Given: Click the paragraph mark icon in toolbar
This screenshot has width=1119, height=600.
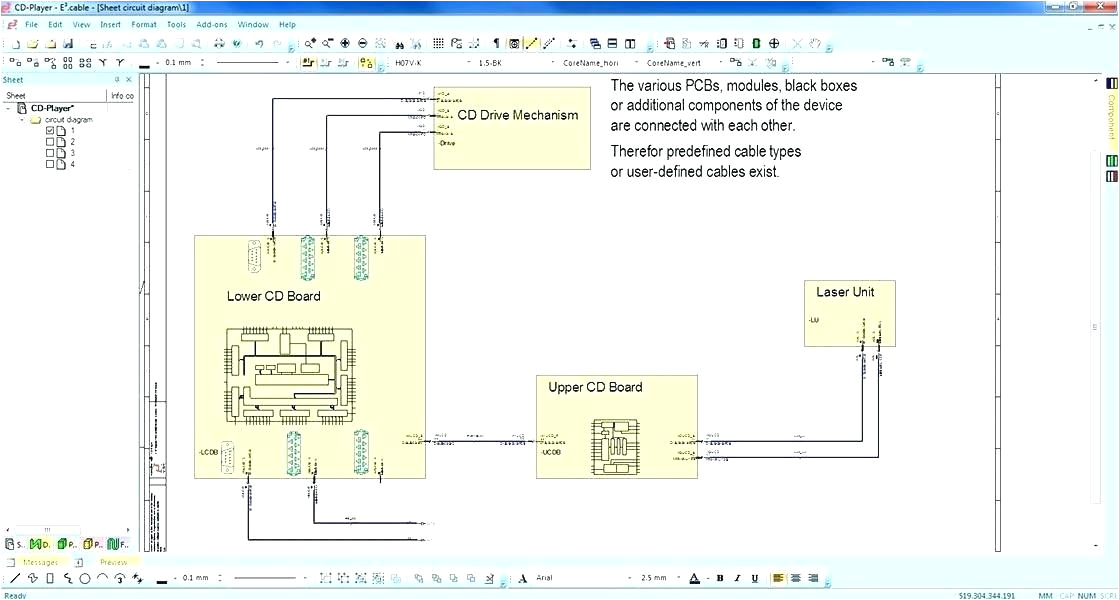Looking at the screenshot, I should pyautogui.click(x=495, y=44).
